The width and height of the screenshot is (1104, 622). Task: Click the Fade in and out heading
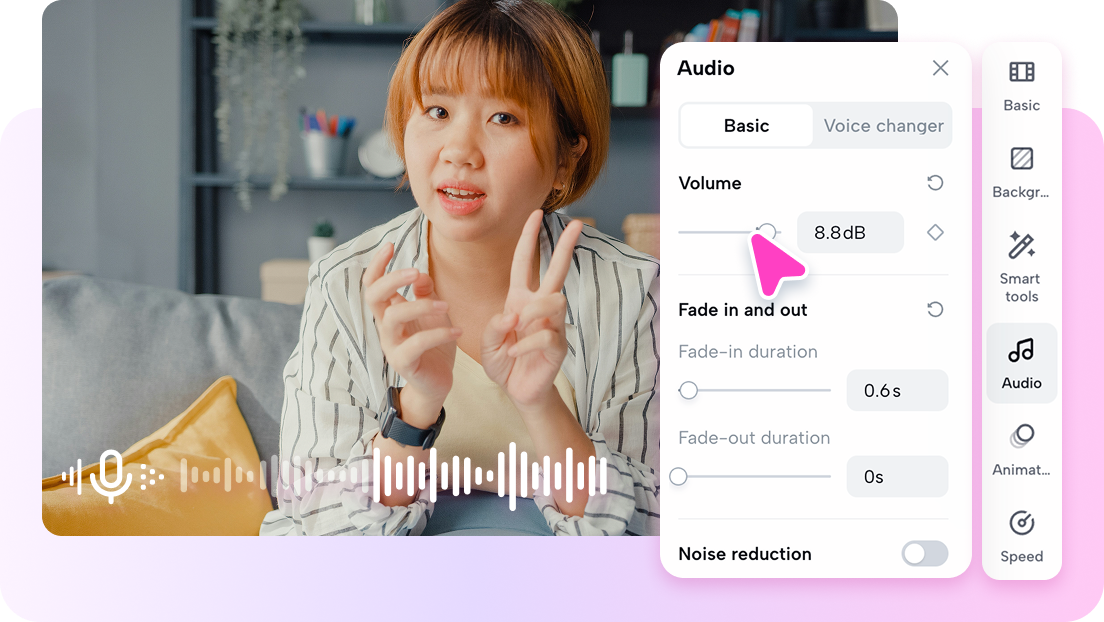coord(743,310)
